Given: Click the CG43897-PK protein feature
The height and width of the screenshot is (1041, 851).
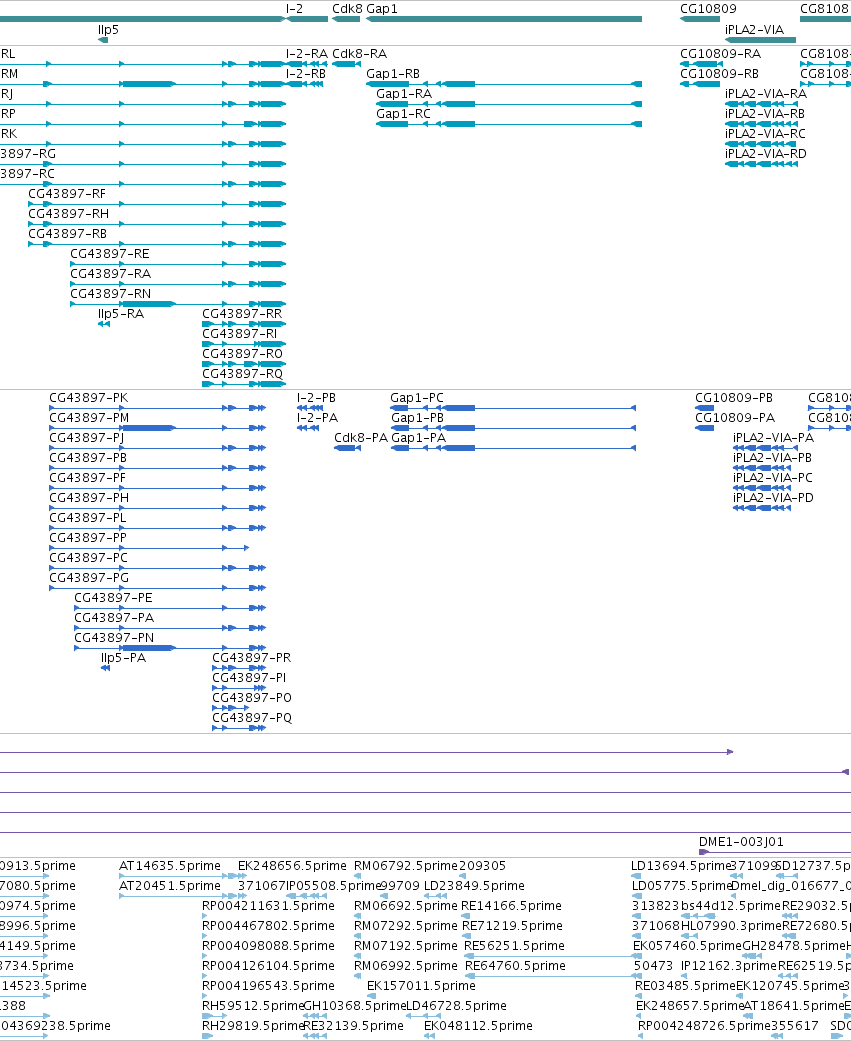Looking at the screenshot, I should (x=157, y=408).
